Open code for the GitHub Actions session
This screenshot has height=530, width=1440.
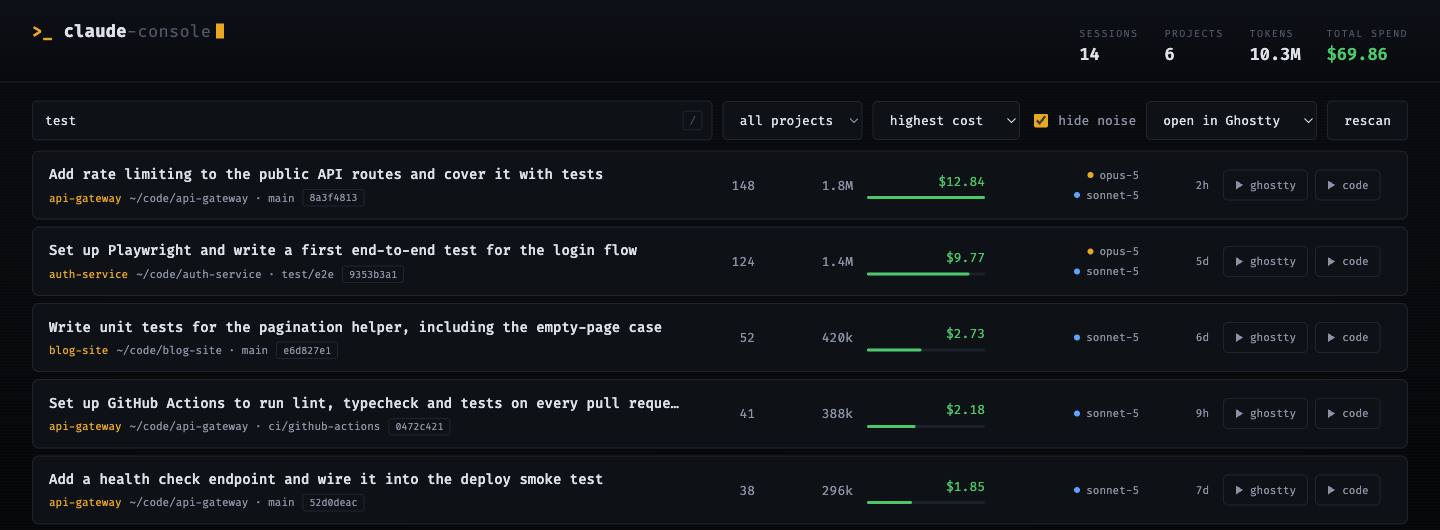pos(1347,413)
